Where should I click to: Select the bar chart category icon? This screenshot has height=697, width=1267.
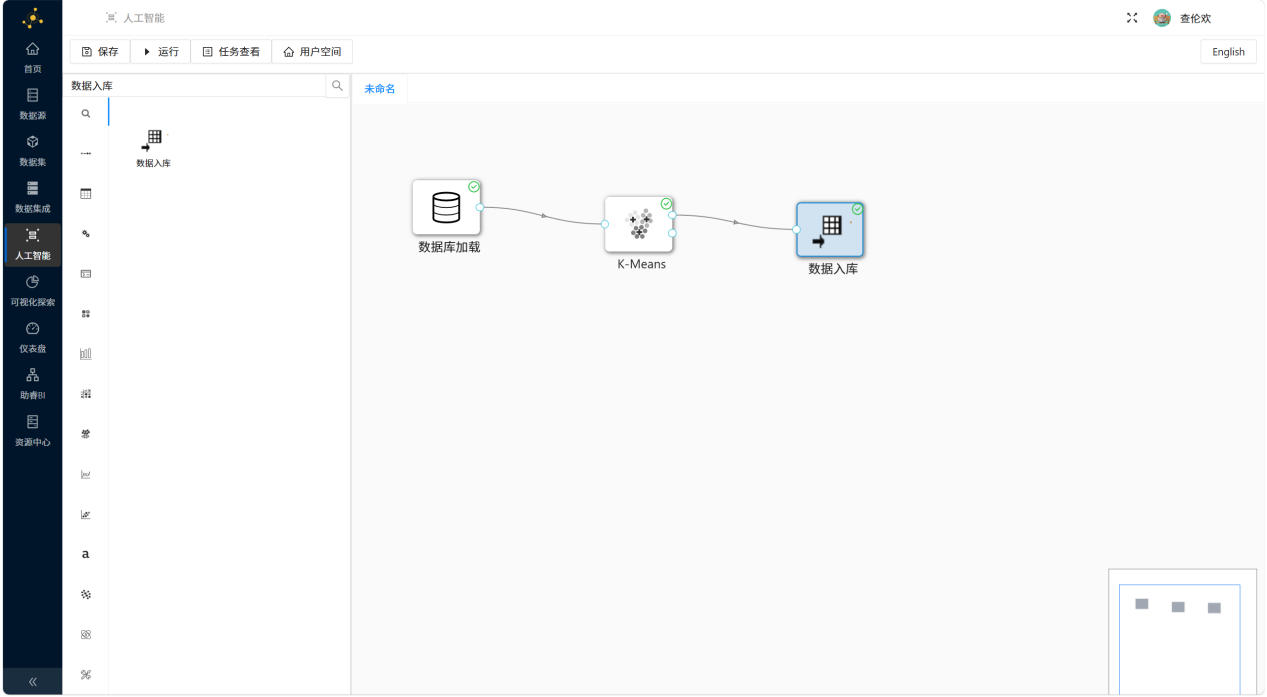[86, 354]
